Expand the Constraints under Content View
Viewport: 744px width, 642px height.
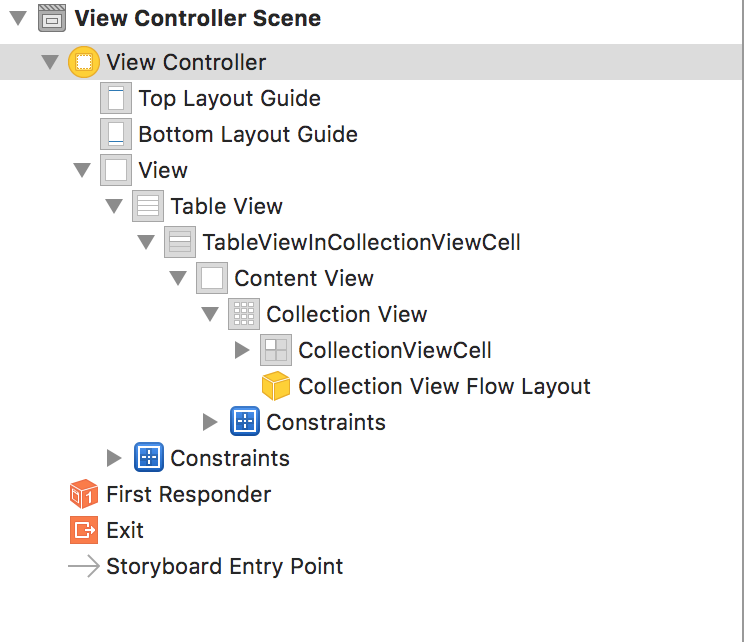pyautogui.click(x=210, y=422)
